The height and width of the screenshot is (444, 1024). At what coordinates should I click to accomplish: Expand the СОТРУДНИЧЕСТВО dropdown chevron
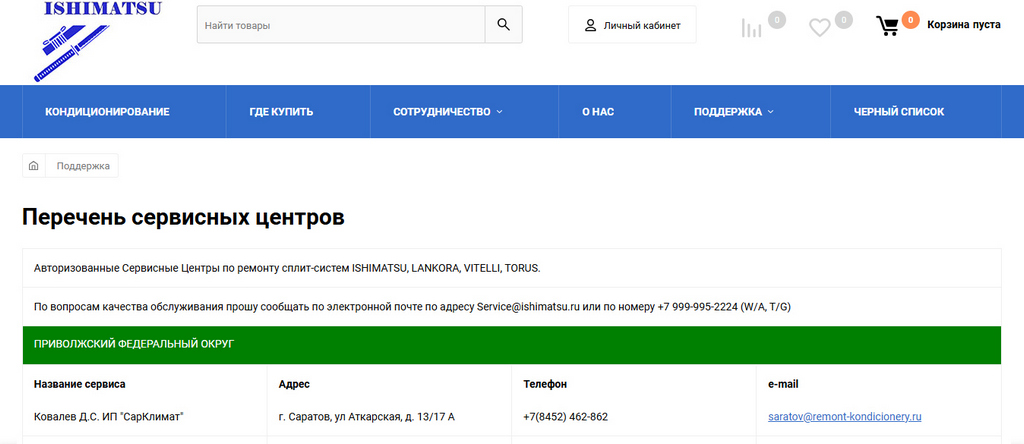(x=500, y=112)
